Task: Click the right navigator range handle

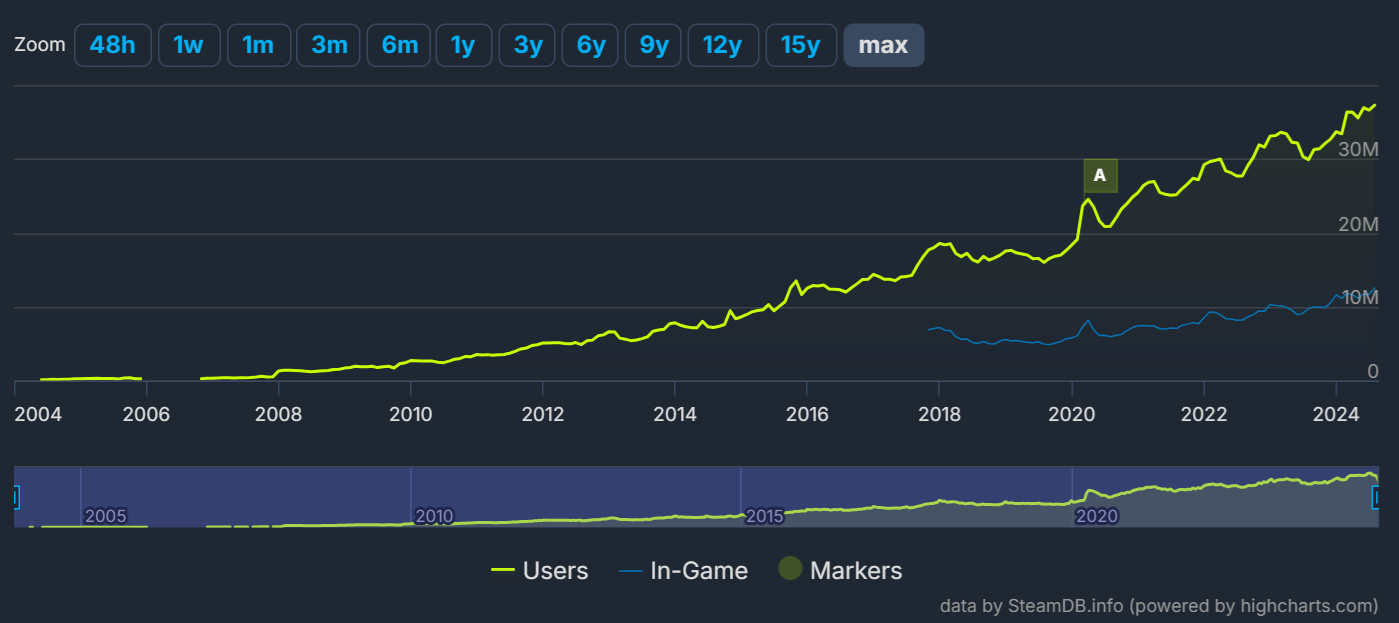Action: 1378,497
